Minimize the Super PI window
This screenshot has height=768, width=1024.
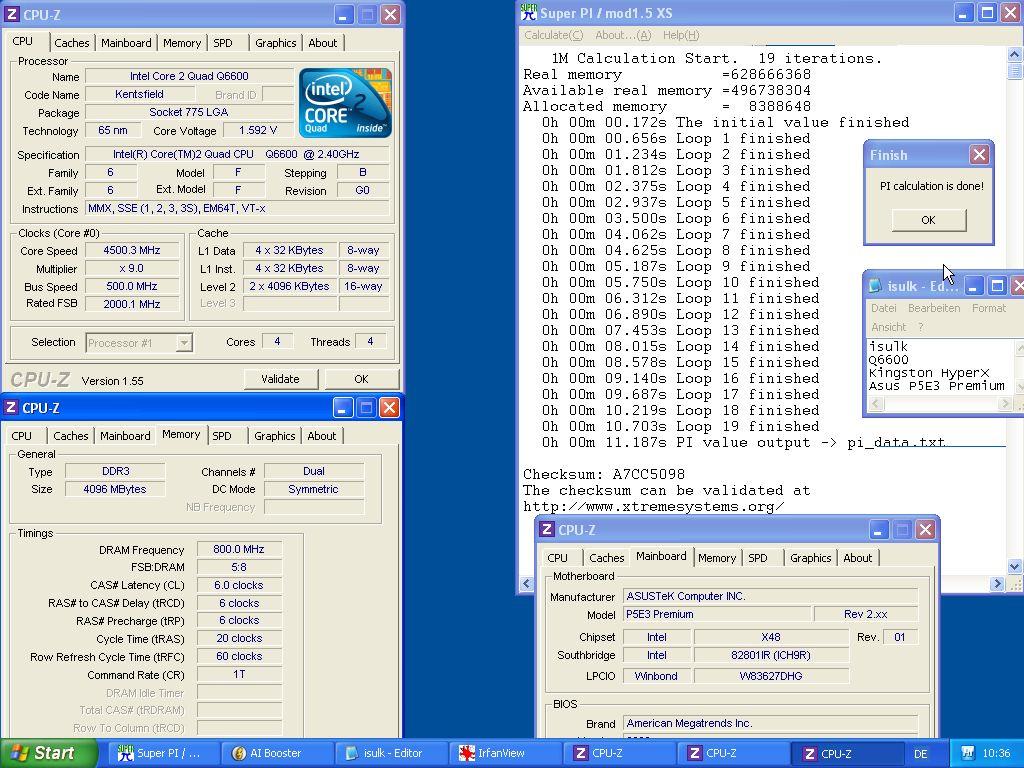963,12
